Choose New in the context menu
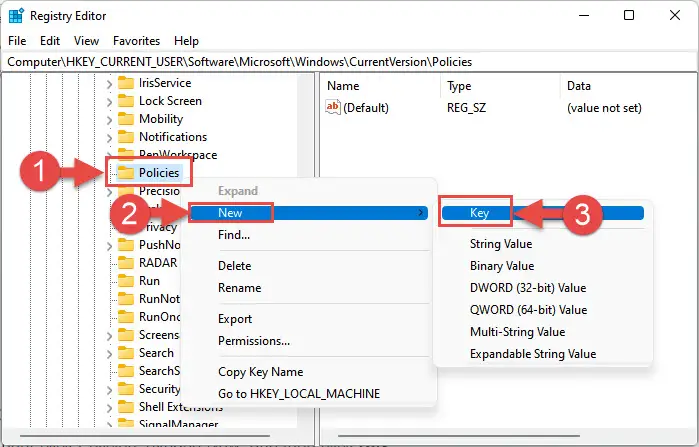This screenshot has height=447, width=699. tap(308, 213)
